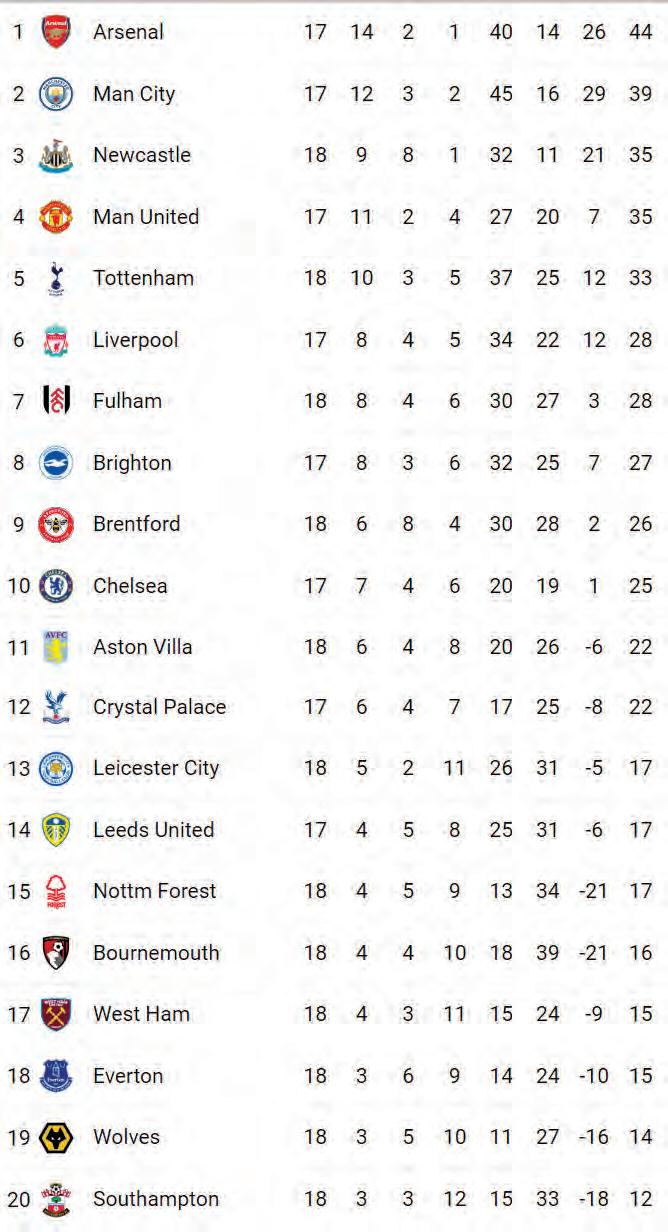Open the Leeds United team page
Image resolution: width=668 pixels, height=1232 pixels.
click(154, 830)
